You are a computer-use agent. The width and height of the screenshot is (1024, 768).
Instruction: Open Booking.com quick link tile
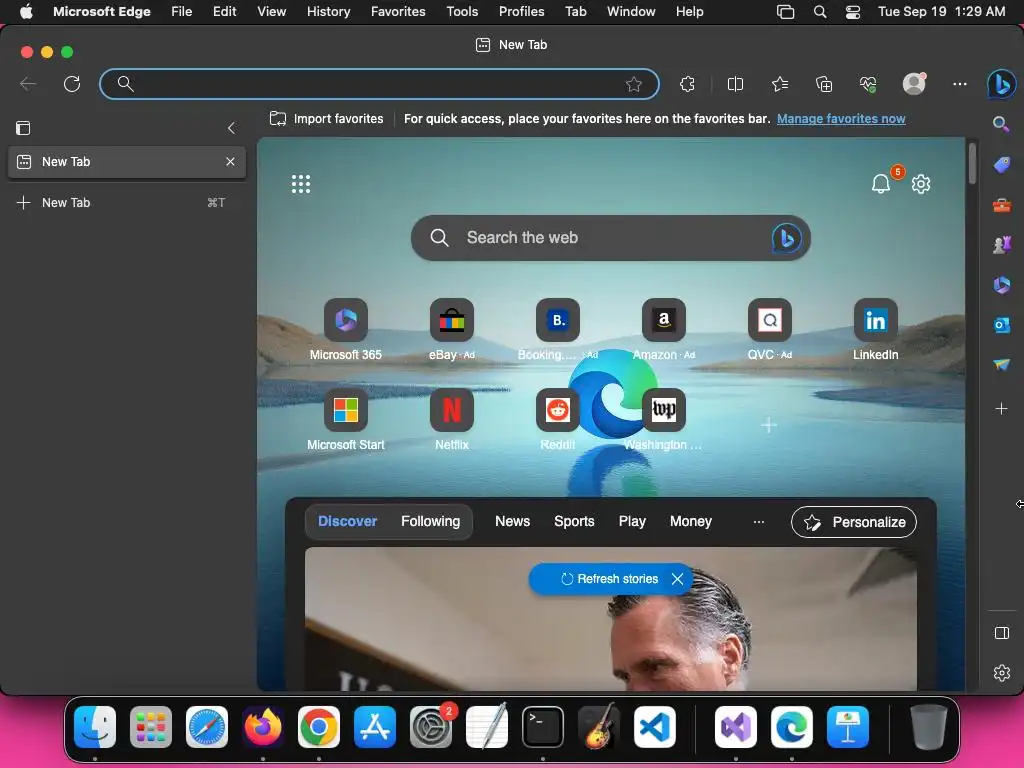point(558,330)
